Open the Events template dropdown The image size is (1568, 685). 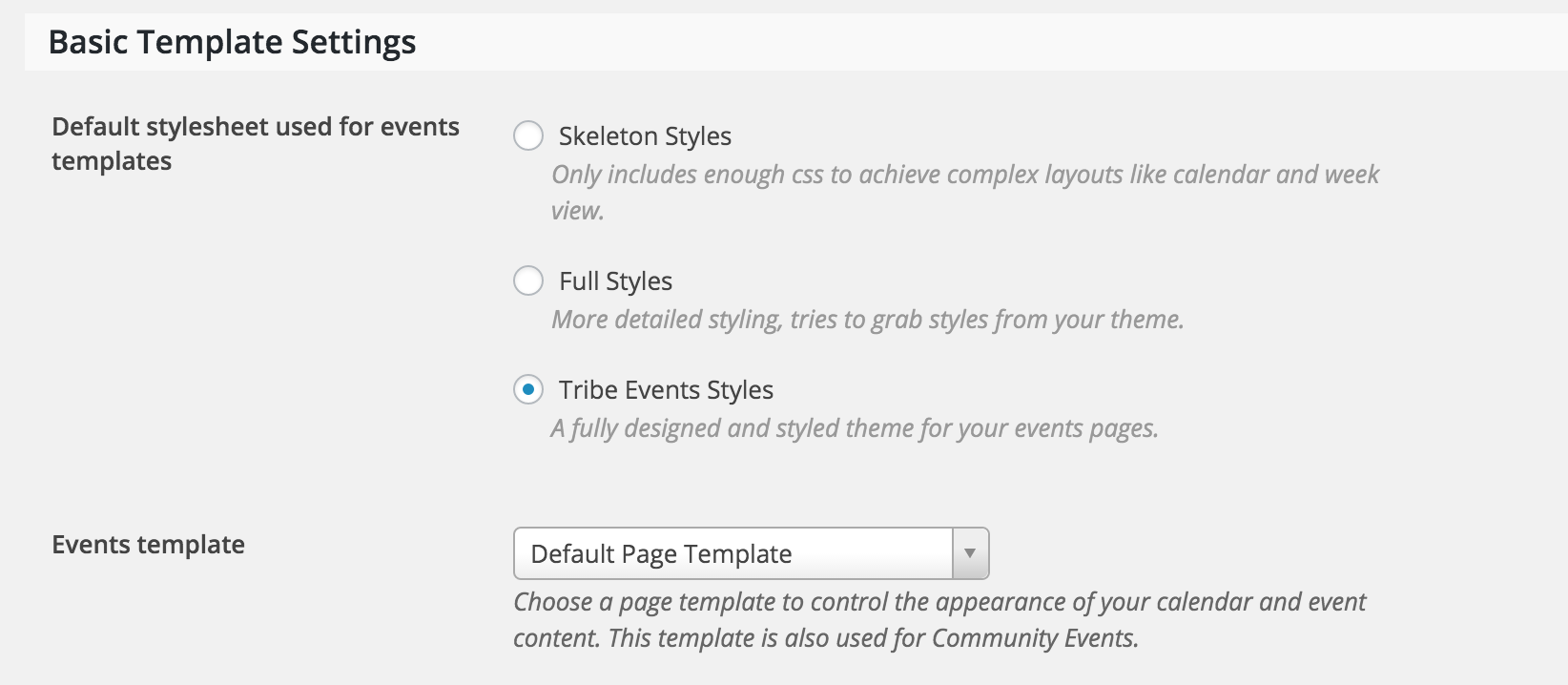(751, 553)
